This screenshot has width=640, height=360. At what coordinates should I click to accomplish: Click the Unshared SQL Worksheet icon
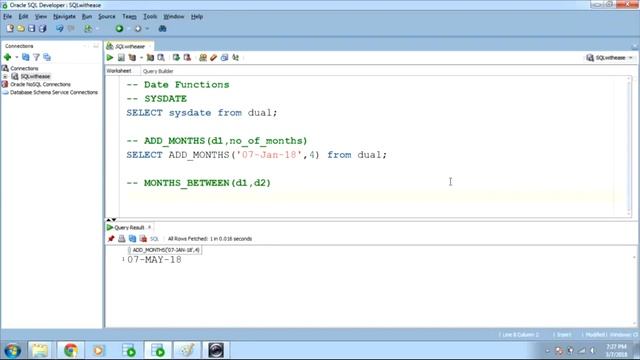point(203,58)
